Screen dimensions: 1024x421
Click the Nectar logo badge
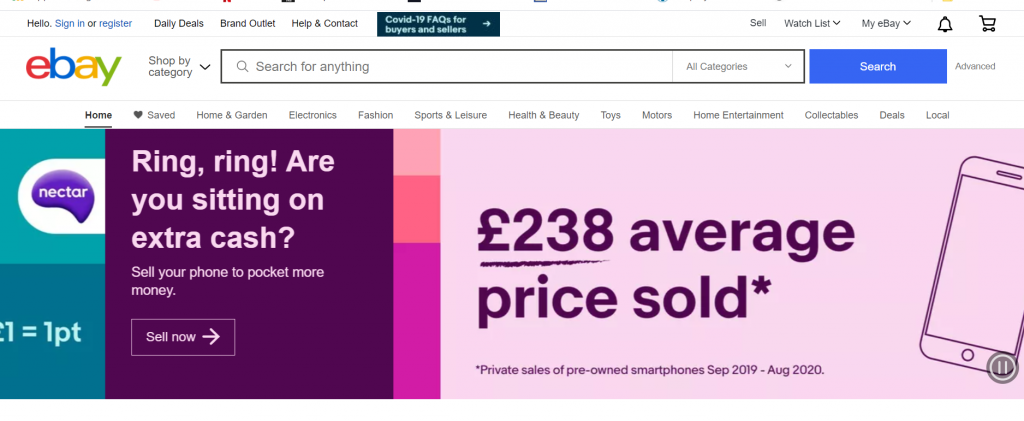[x=63, y=196]
